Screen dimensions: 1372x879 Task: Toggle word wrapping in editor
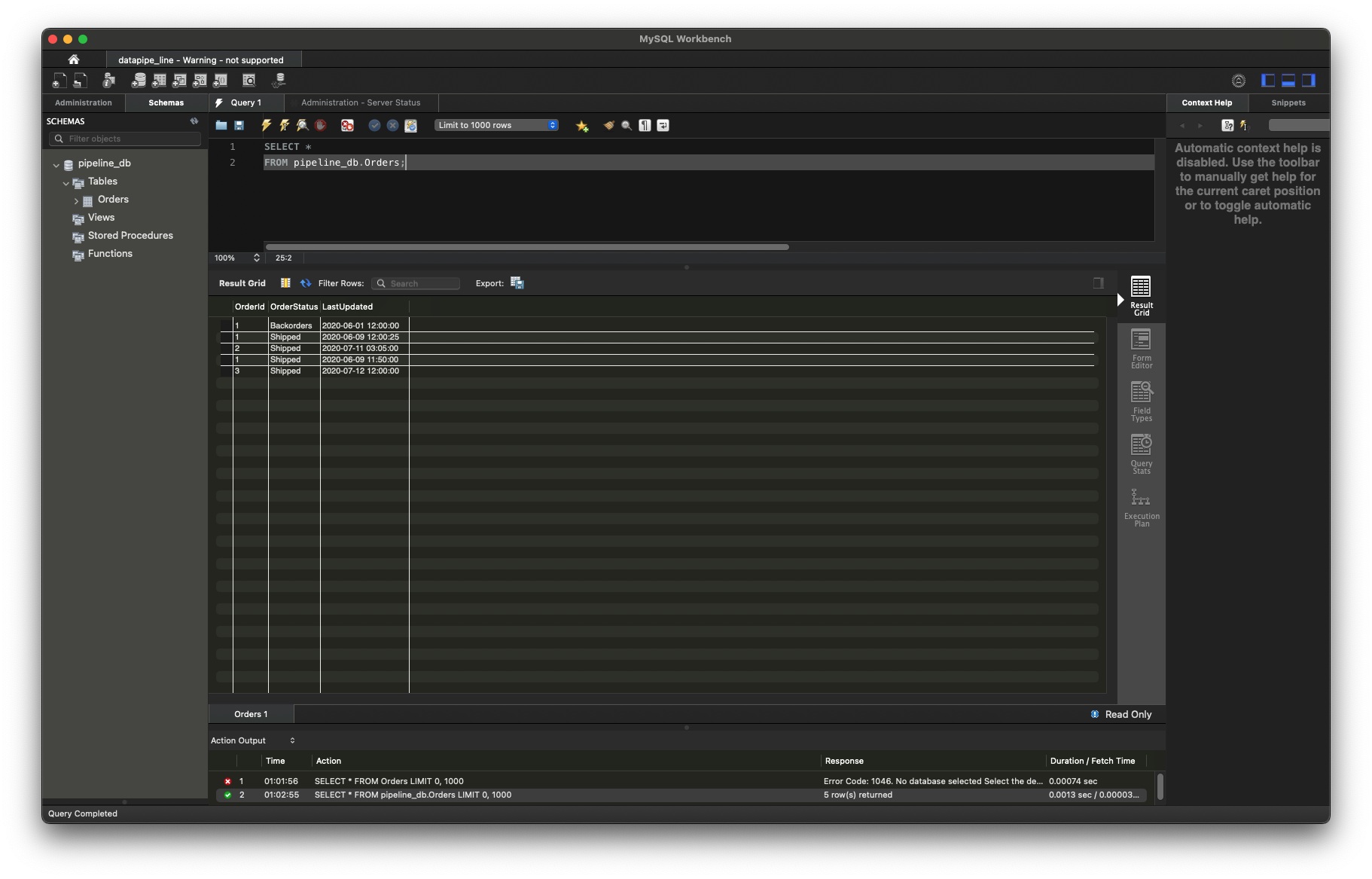(663, 125)
